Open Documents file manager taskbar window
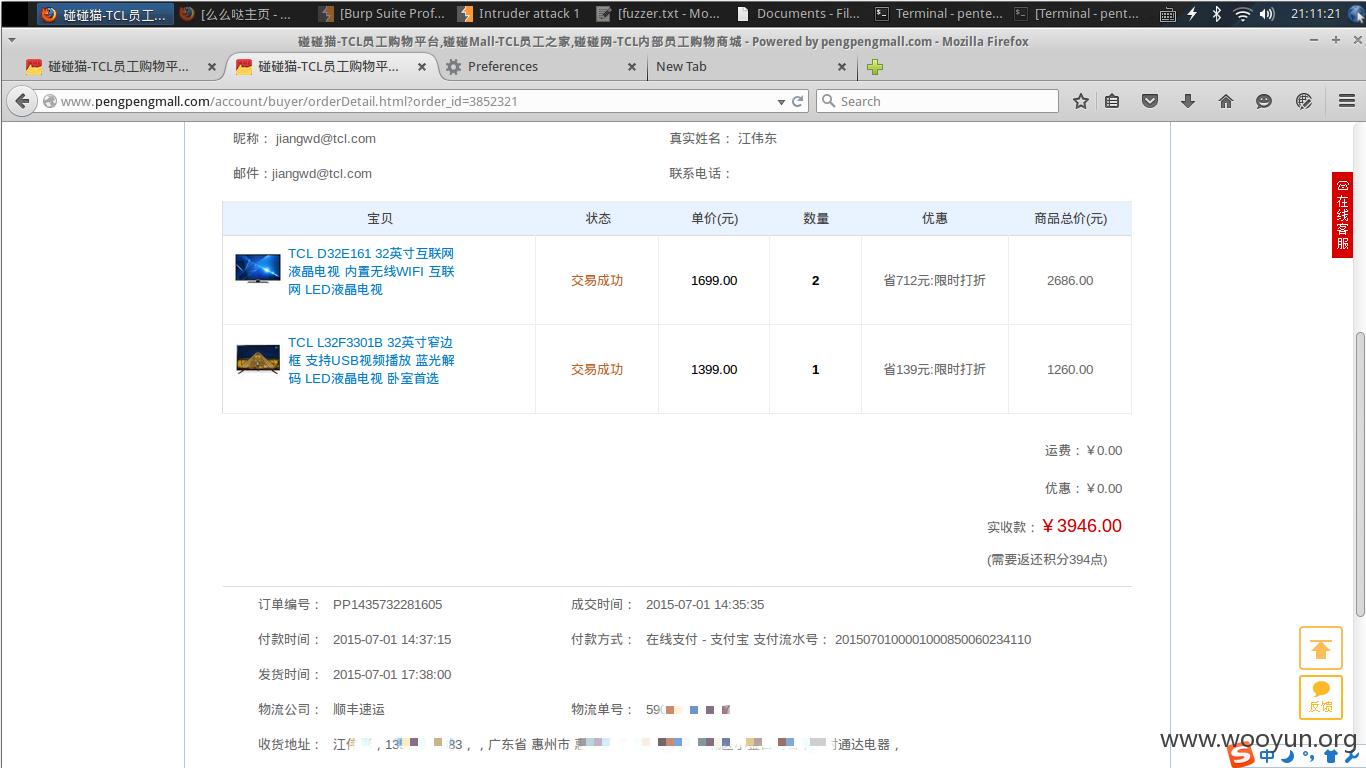 click(797, 14)
